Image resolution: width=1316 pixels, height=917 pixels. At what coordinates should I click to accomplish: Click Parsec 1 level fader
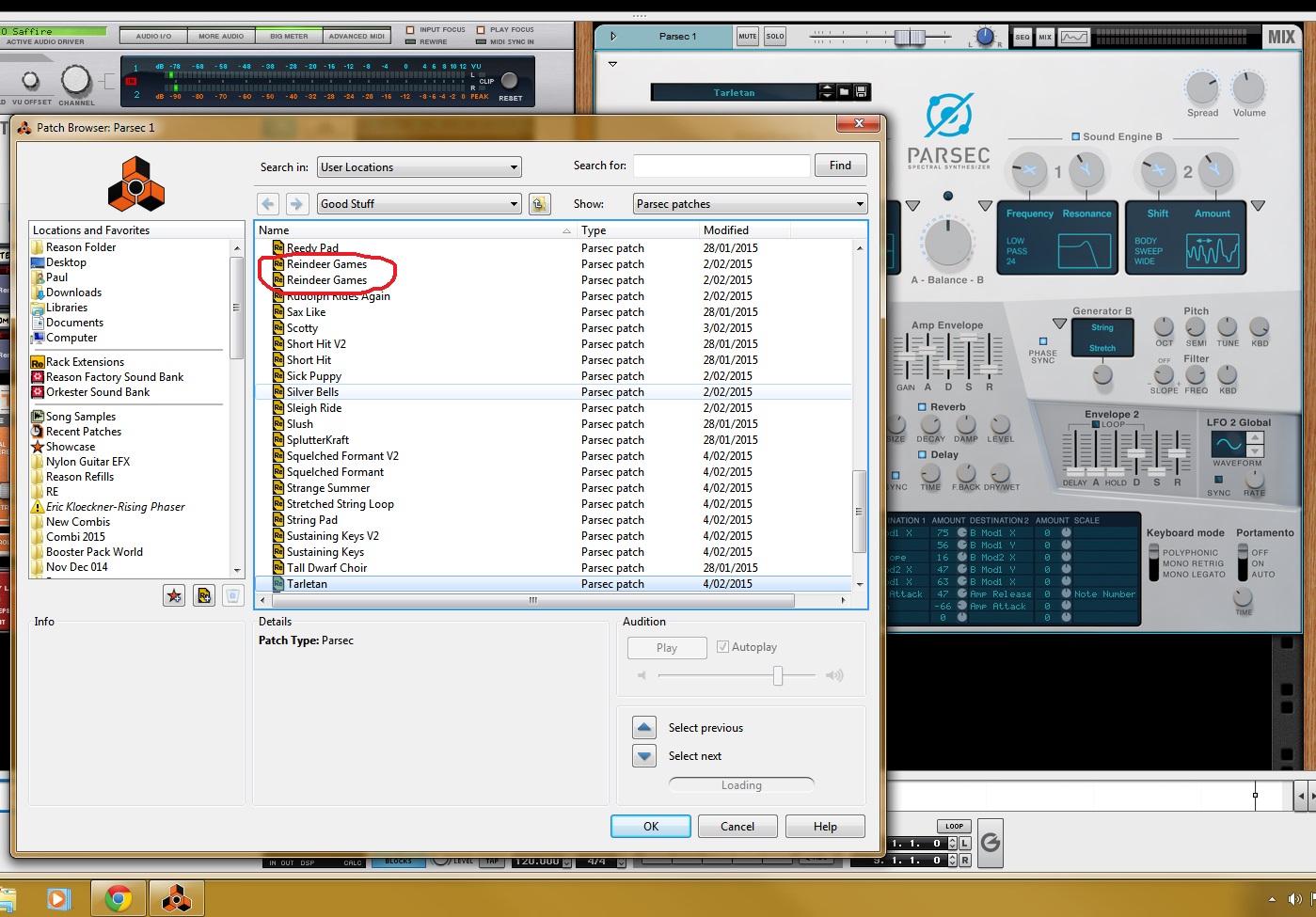(910, 37)
